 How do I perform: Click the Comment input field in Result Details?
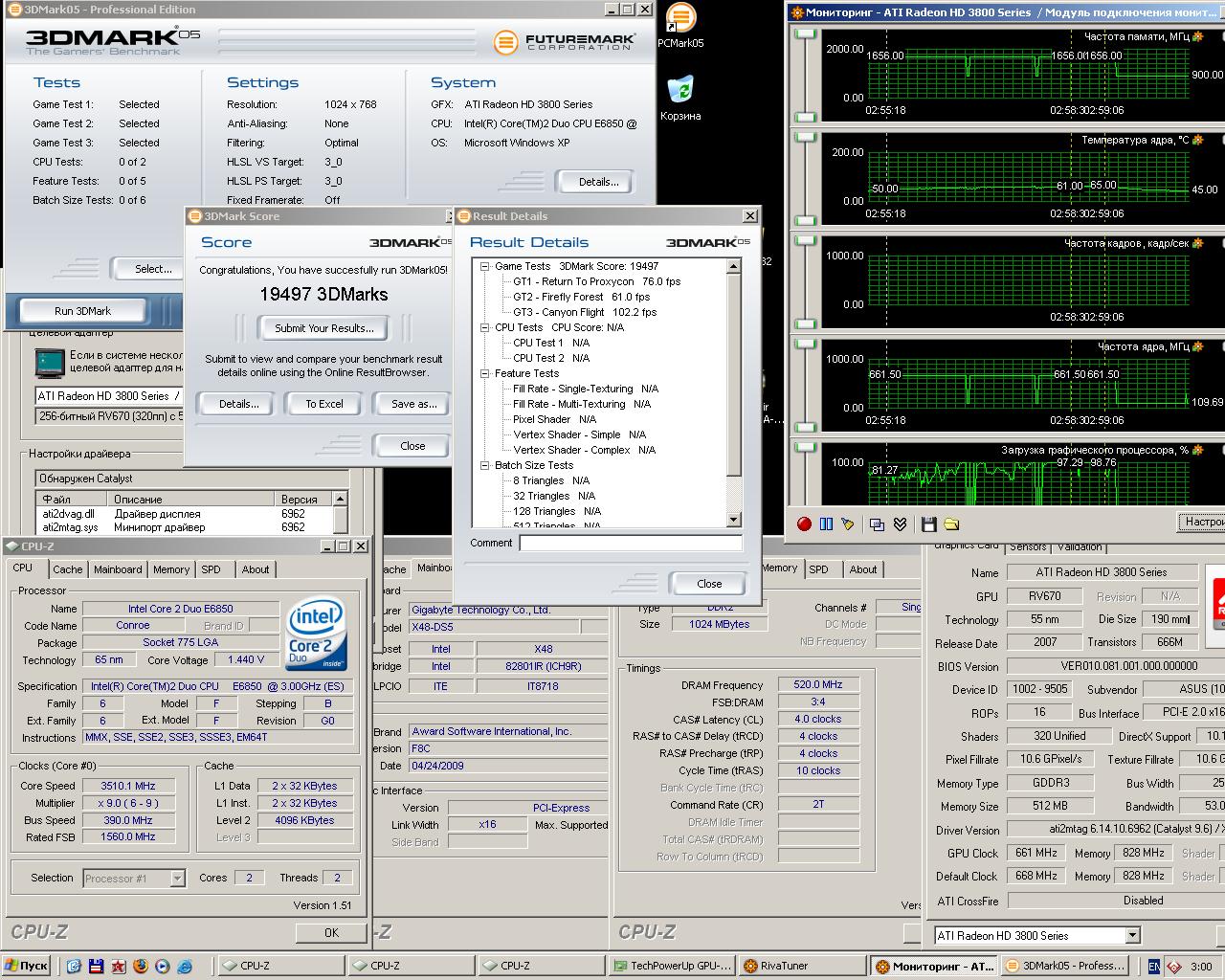[x=631, y=543]
